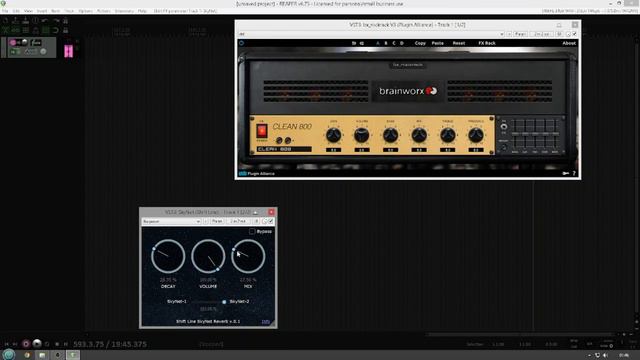Select settings bank D in amp plugin
This screenshot has width=640, height=360.
402,43
